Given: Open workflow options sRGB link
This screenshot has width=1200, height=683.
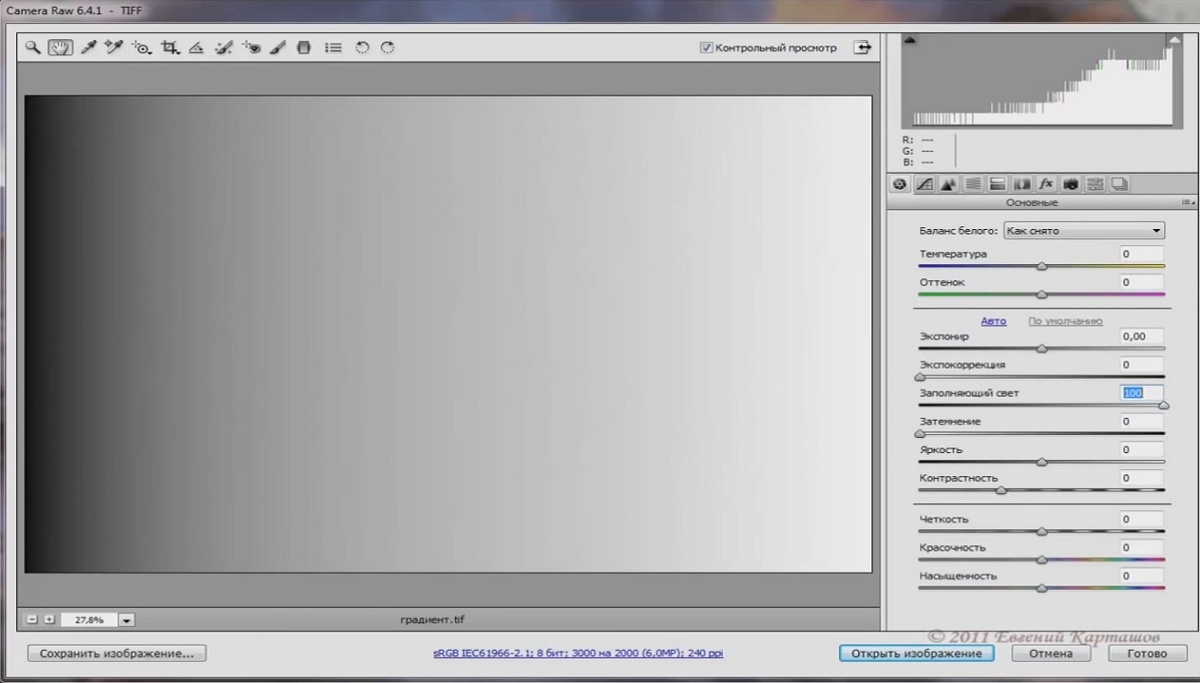Looking at the screenshot, I should click(578, 653).
